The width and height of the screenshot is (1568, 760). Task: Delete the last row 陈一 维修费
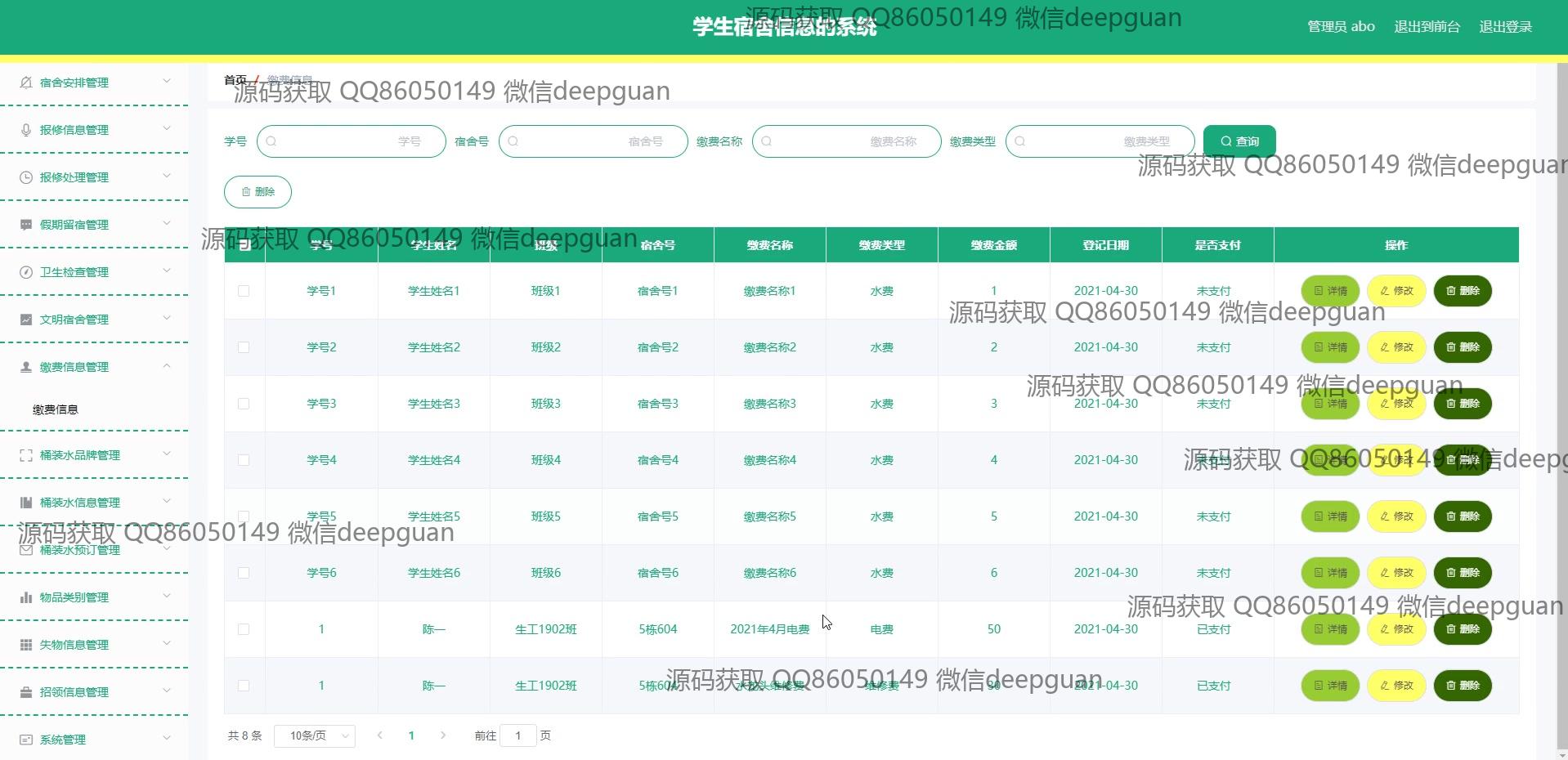point(1463,686)
